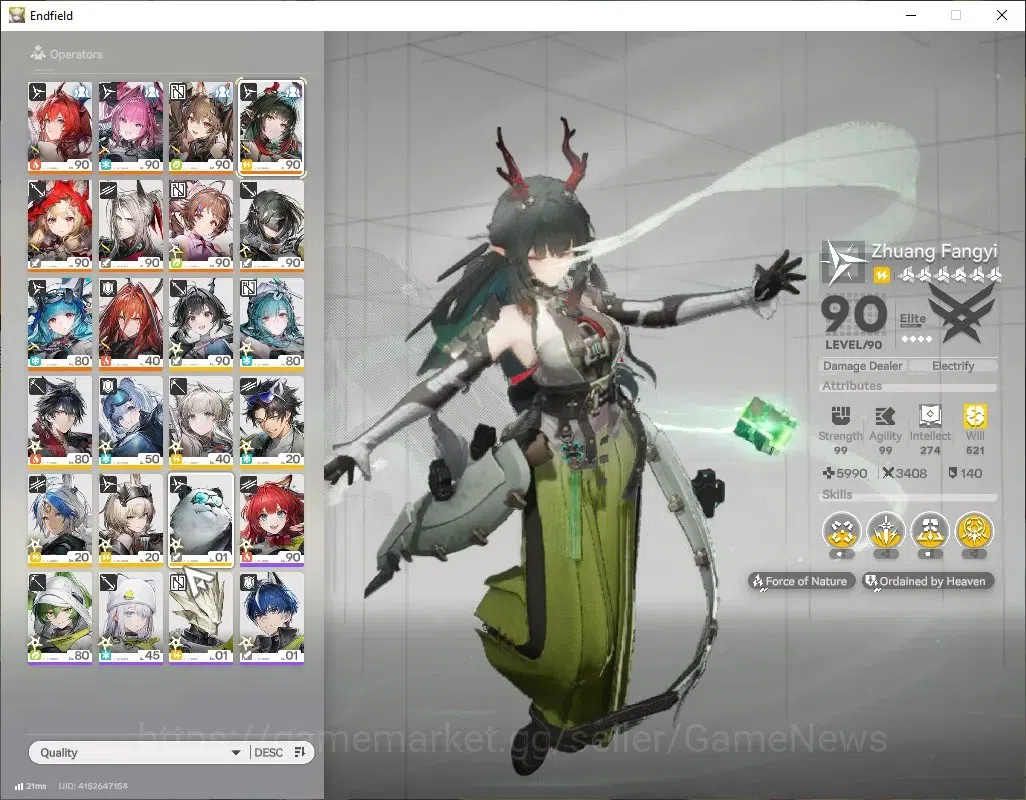Click the UID: 4152647154 text
This screenshot has width=1026, height=800.
(x=93, y=786)
